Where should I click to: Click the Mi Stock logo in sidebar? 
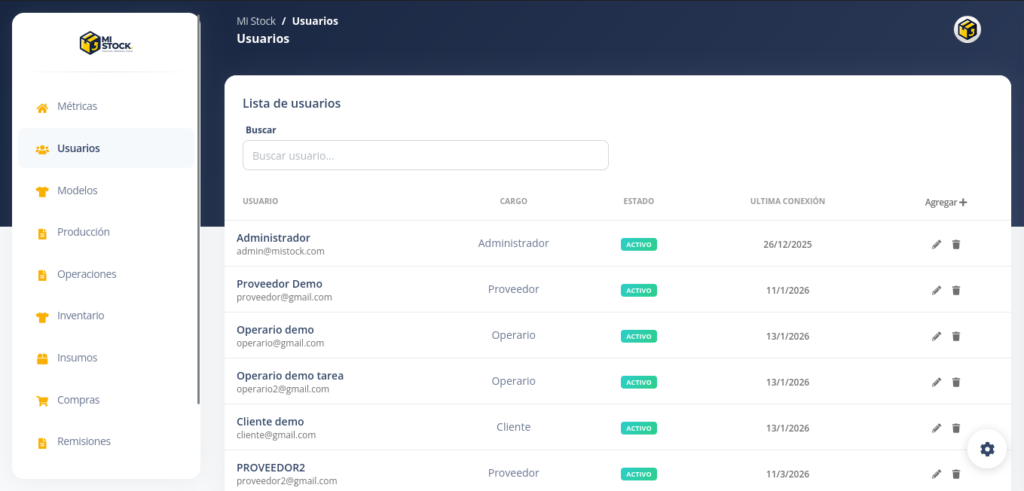106,43
